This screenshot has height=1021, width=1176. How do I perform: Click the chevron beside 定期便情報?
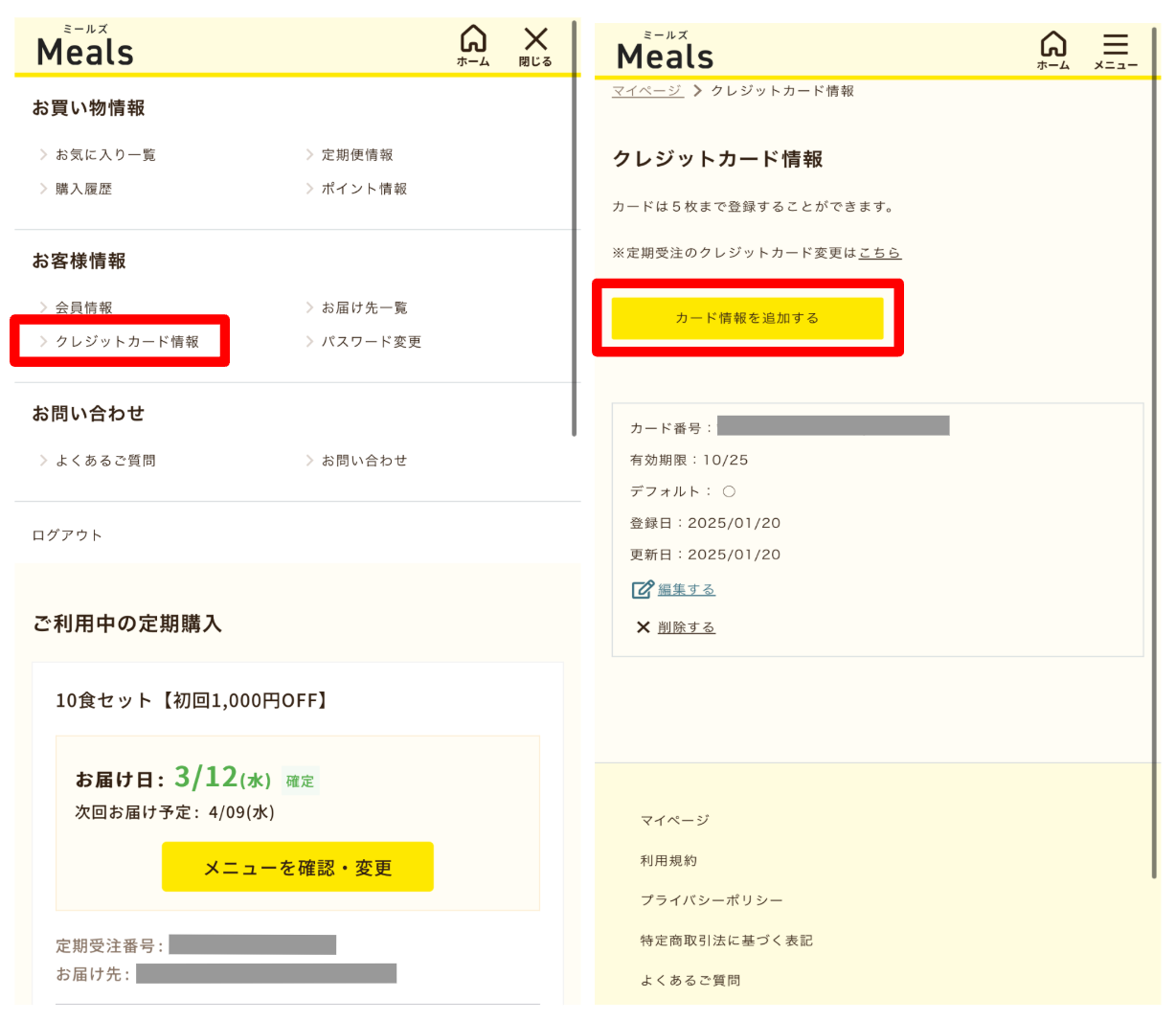pos(309,154)
